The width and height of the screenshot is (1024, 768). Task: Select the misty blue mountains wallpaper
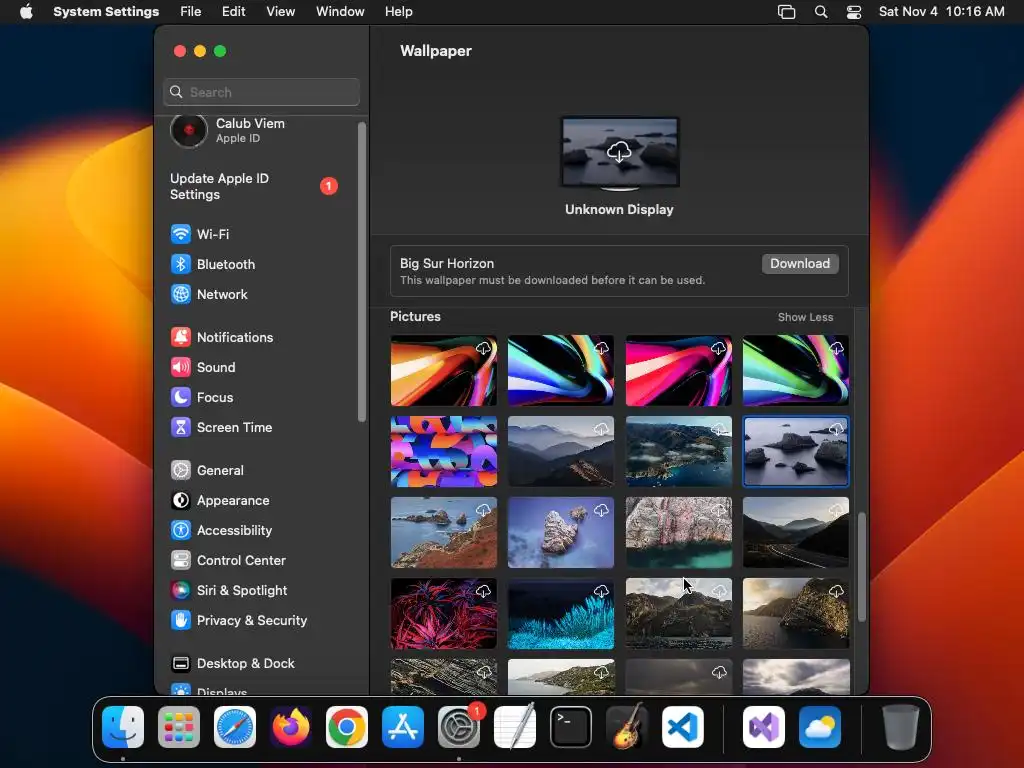561,451
